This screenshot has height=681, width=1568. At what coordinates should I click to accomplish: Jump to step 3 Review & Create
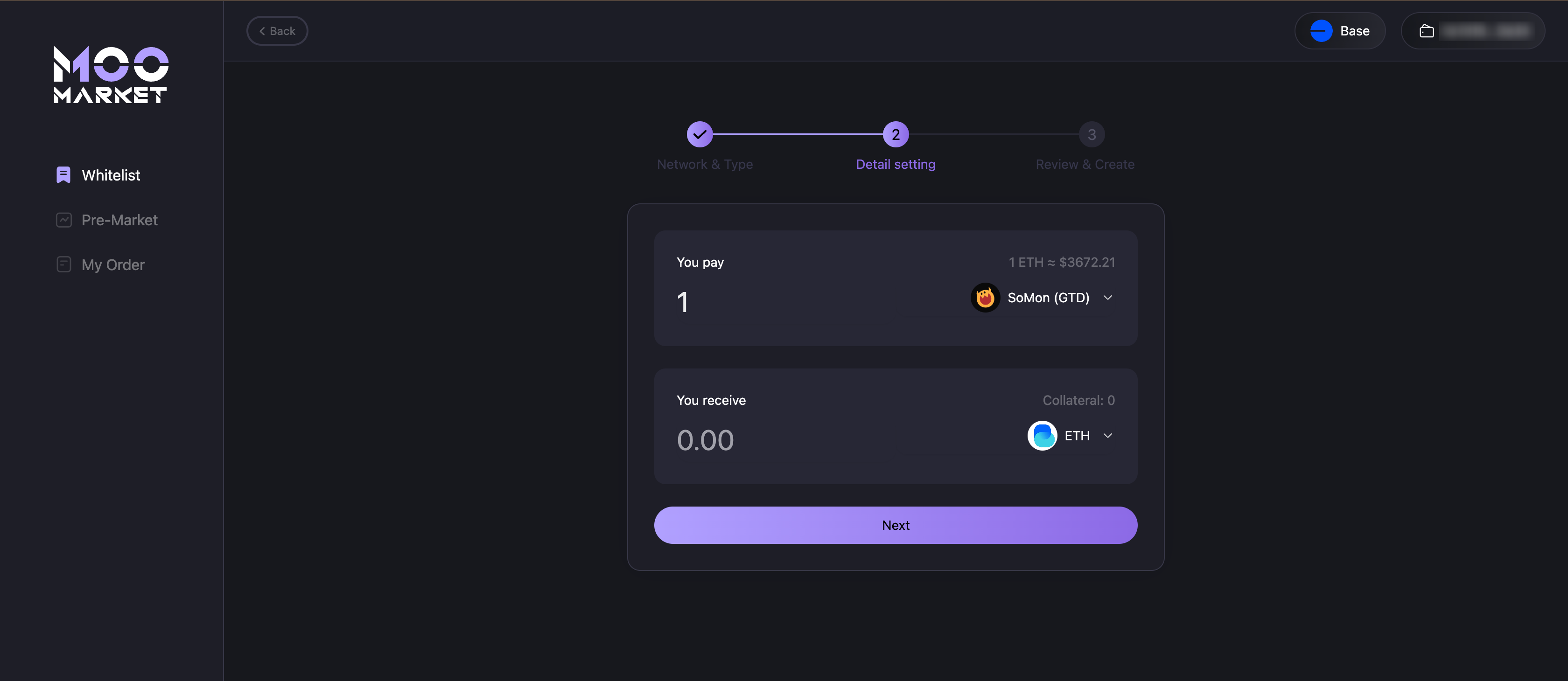(x=1092, y=134)
